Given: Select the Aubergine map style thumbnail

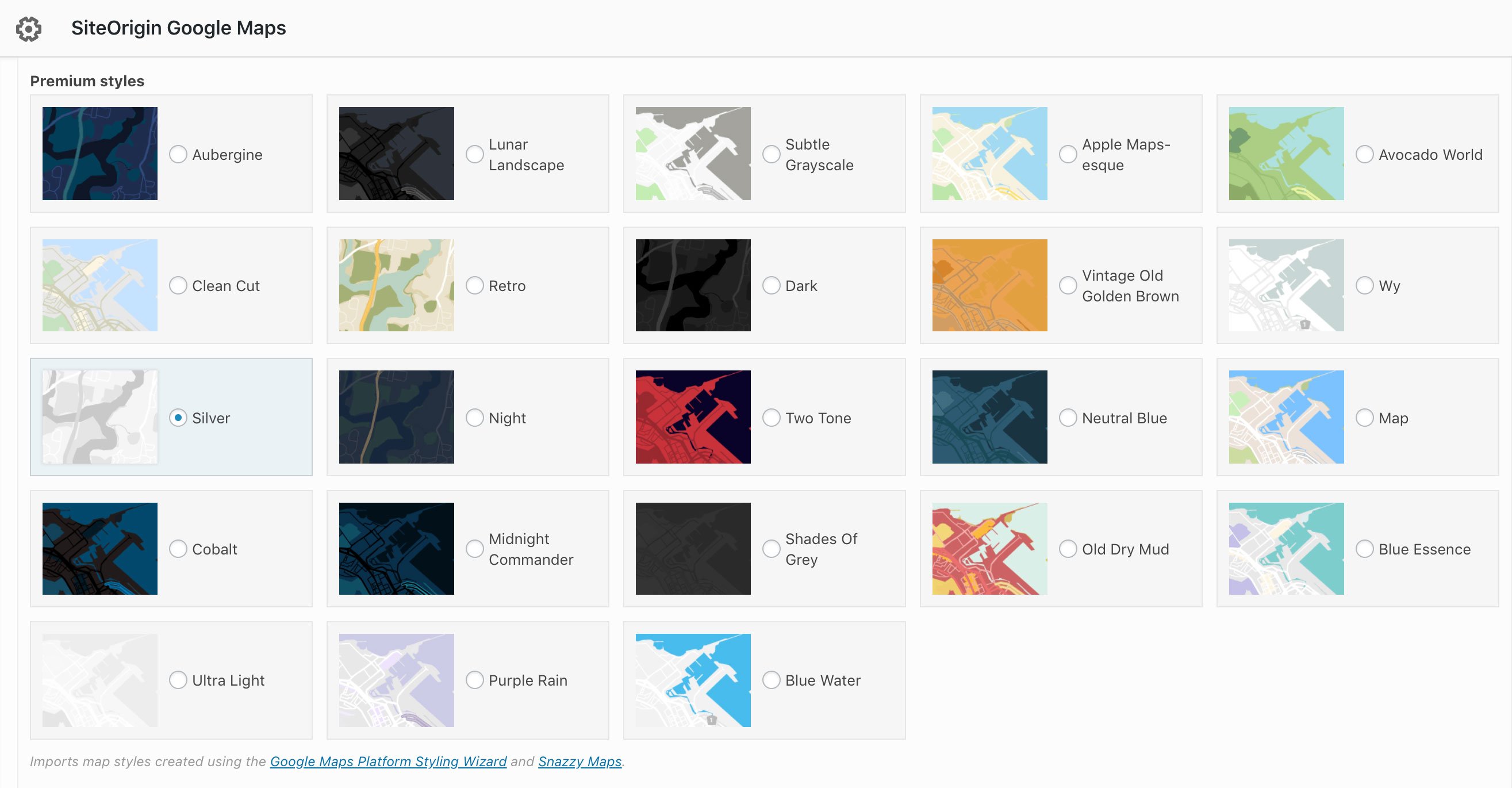Looking at the screenshot, I should coord(100,153).
